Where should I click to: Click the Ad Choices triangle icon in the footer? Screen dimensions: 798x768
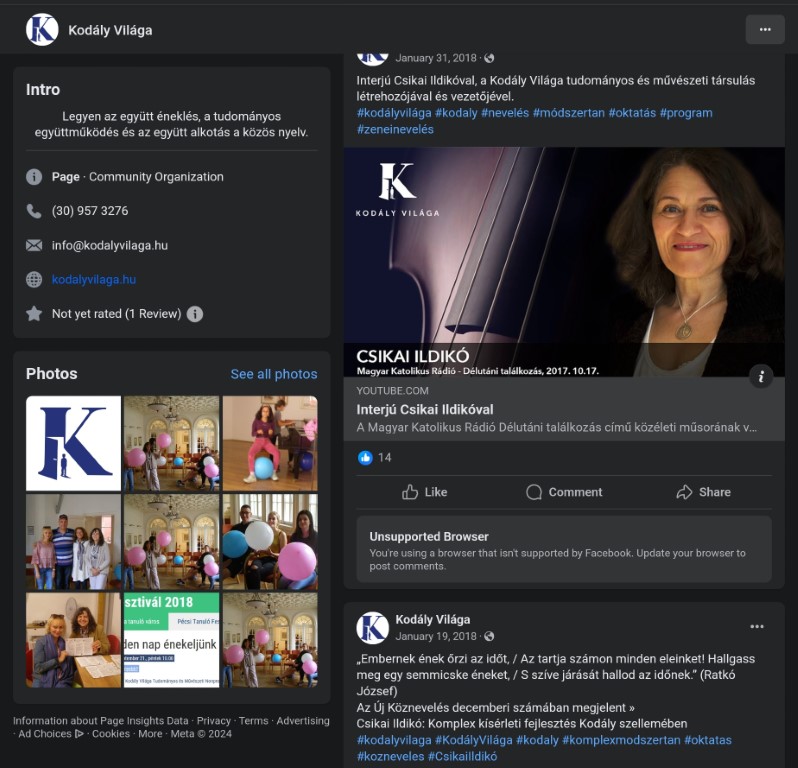[79, 734]
